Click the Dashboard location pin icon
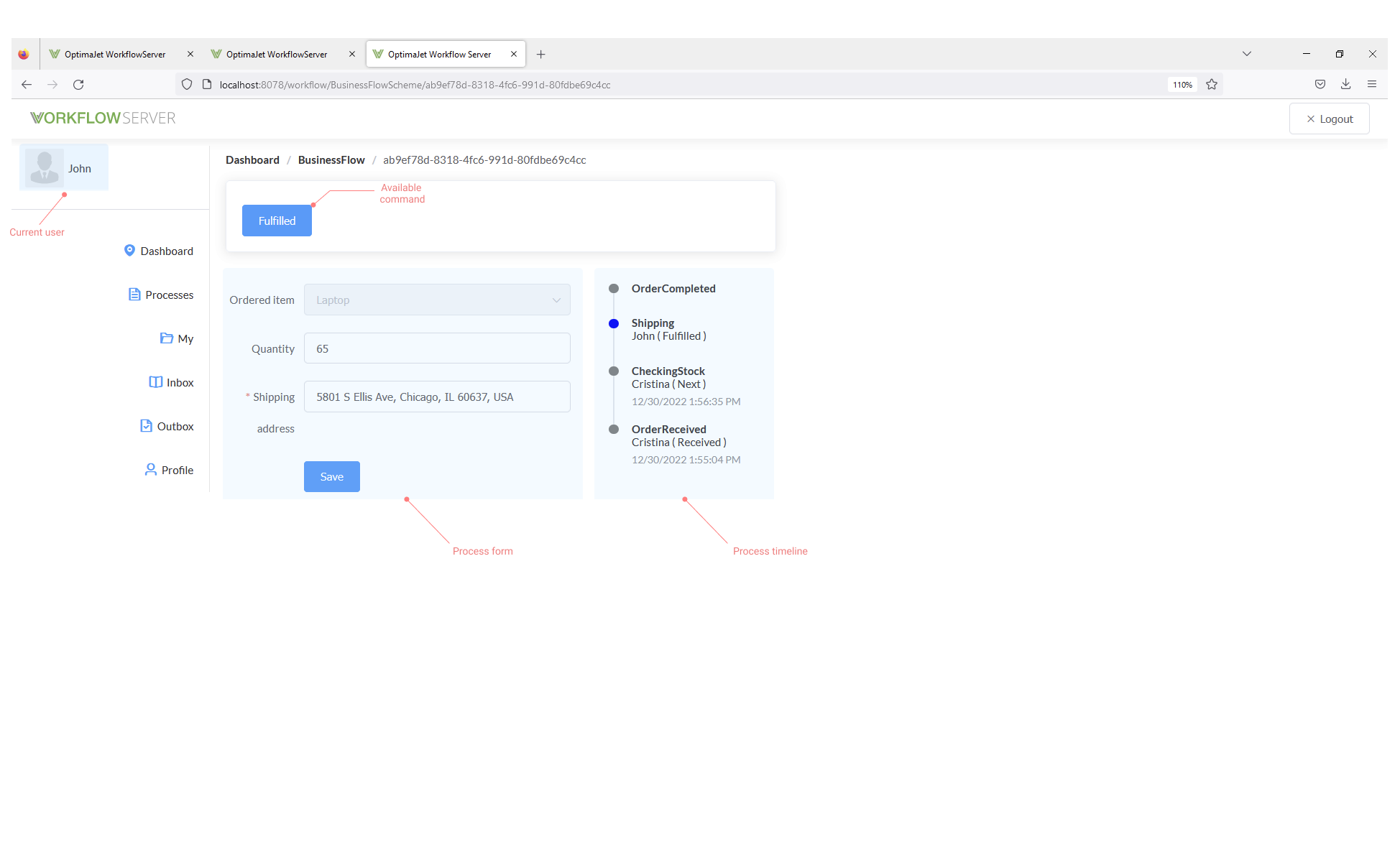Image resolution: width=1400 pixels, height=852 pixels. pos(129,250)
